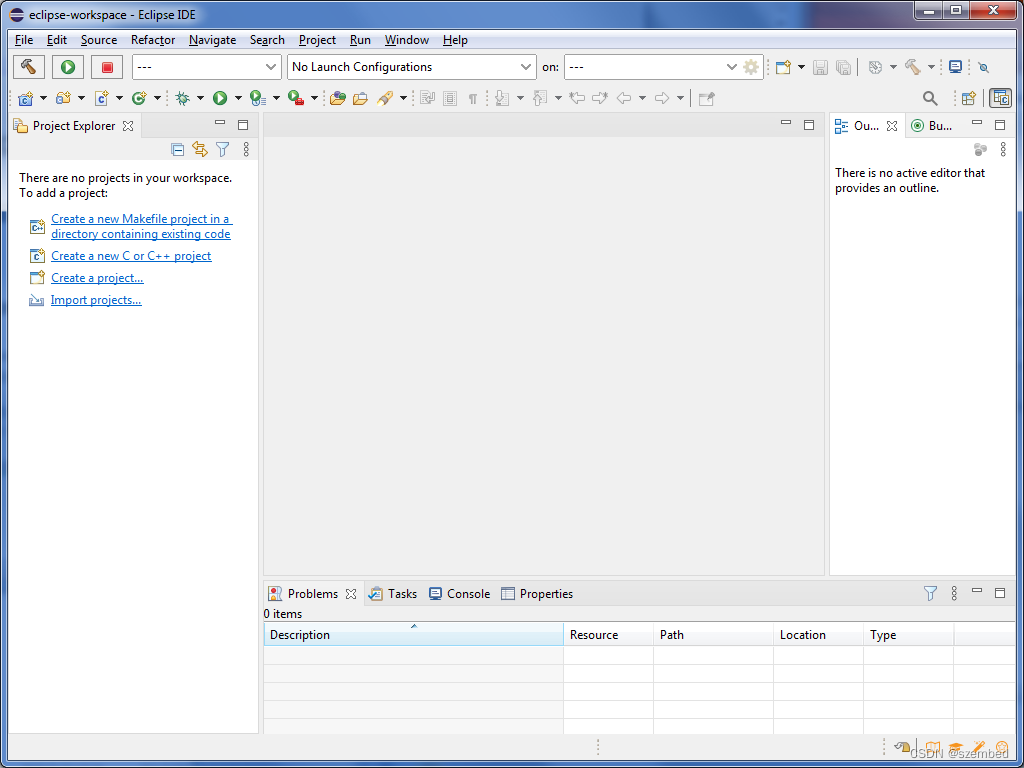Viewport: 1024px width, 768px height.
Task: Expand the Forward navigation history dropdown
Action: click(680, 99)
